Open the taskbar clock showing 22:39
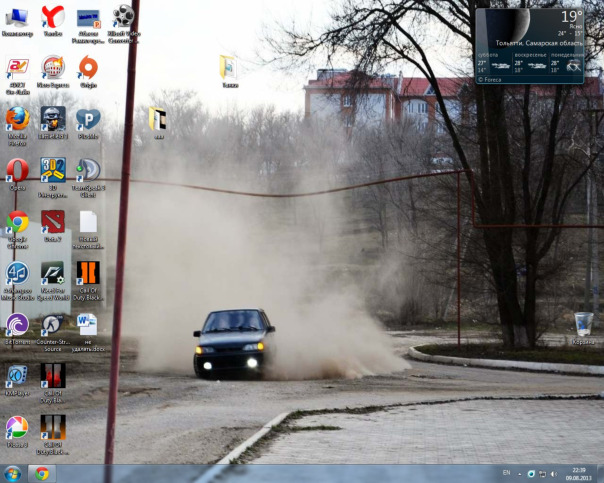The height and width of the screenshot is (483, 604). pos(579,474)
